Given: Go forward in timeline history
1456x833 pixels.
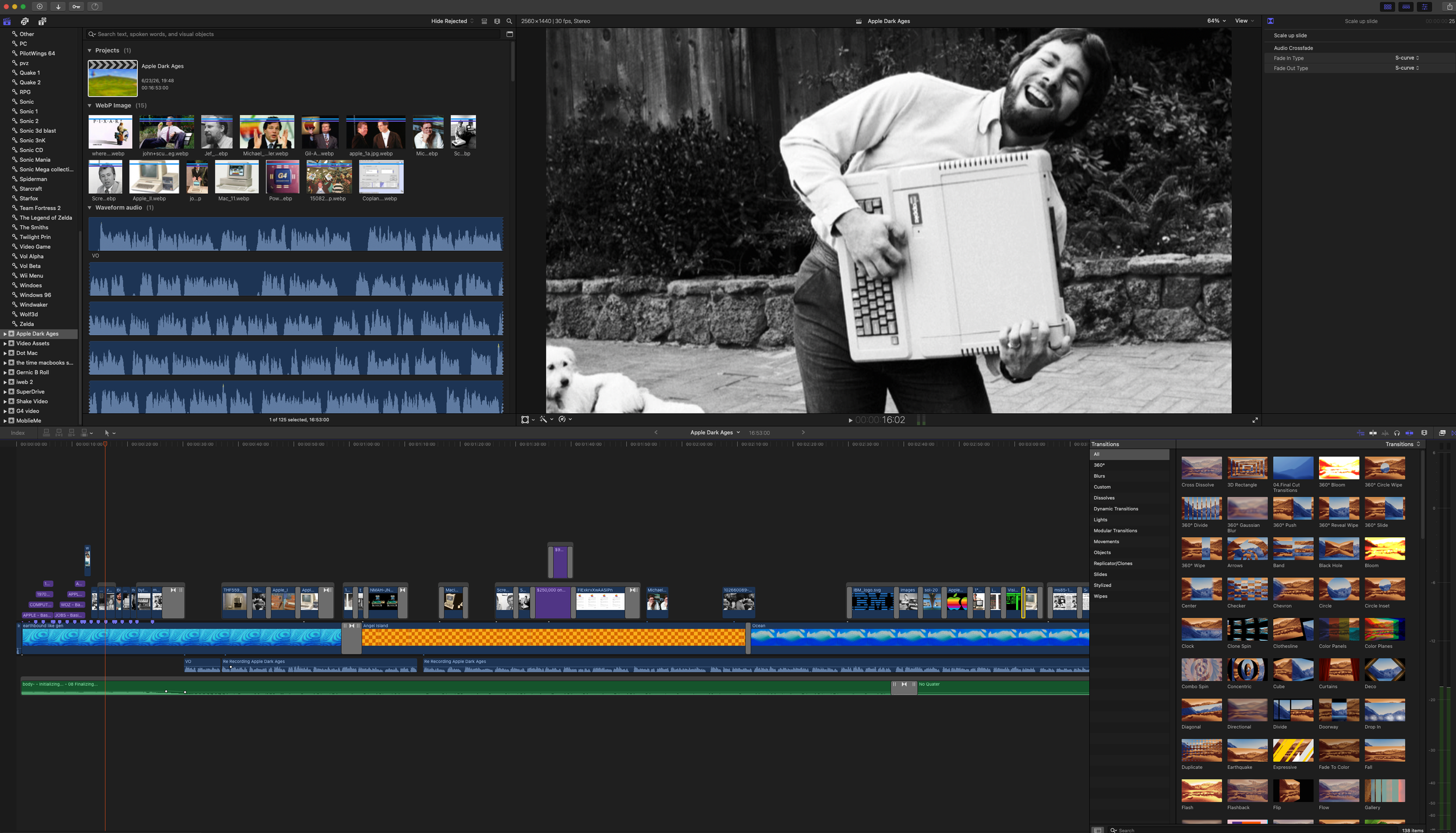Looking at the screenshot, I should 803,432.
